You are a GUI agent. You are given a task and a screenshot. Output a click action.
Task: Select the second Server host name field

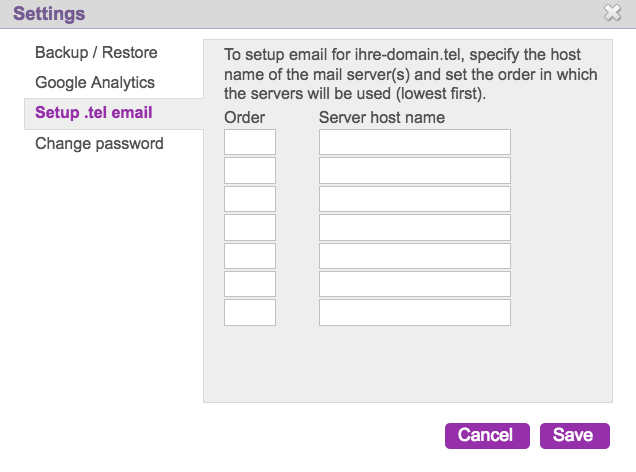[415, 170]
